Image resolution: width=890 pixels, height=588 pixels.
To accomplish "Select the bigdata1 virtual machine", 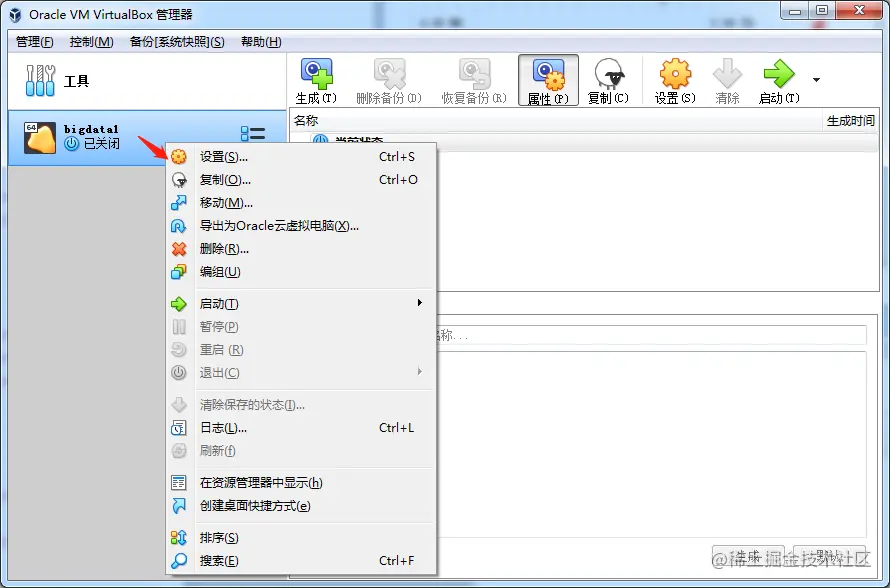I will (147, 138).
